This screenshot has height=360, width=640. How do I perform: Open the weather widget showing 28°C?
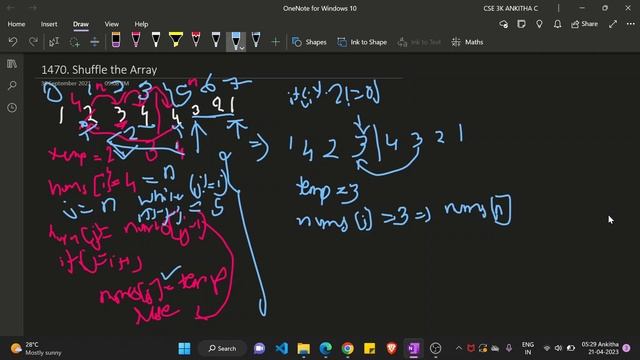pos(36,348)
